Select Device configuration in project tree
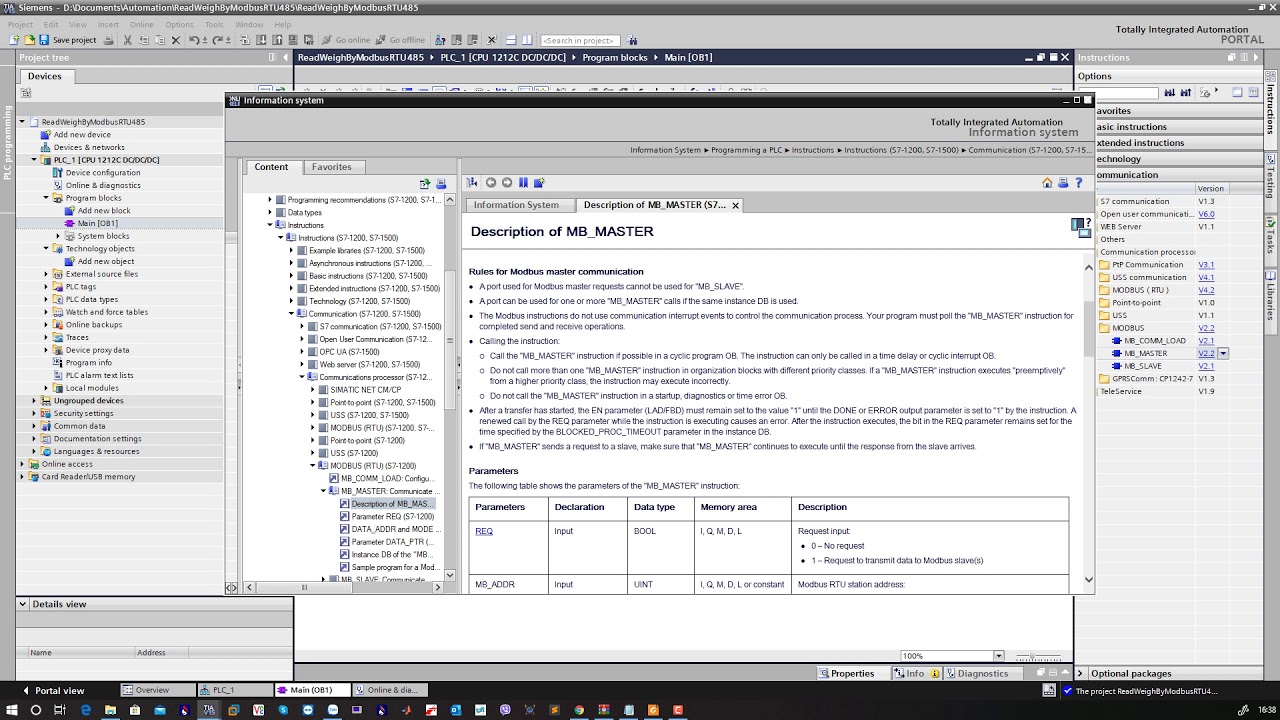Screen dimensions: 1280x720 pos(103,172)
